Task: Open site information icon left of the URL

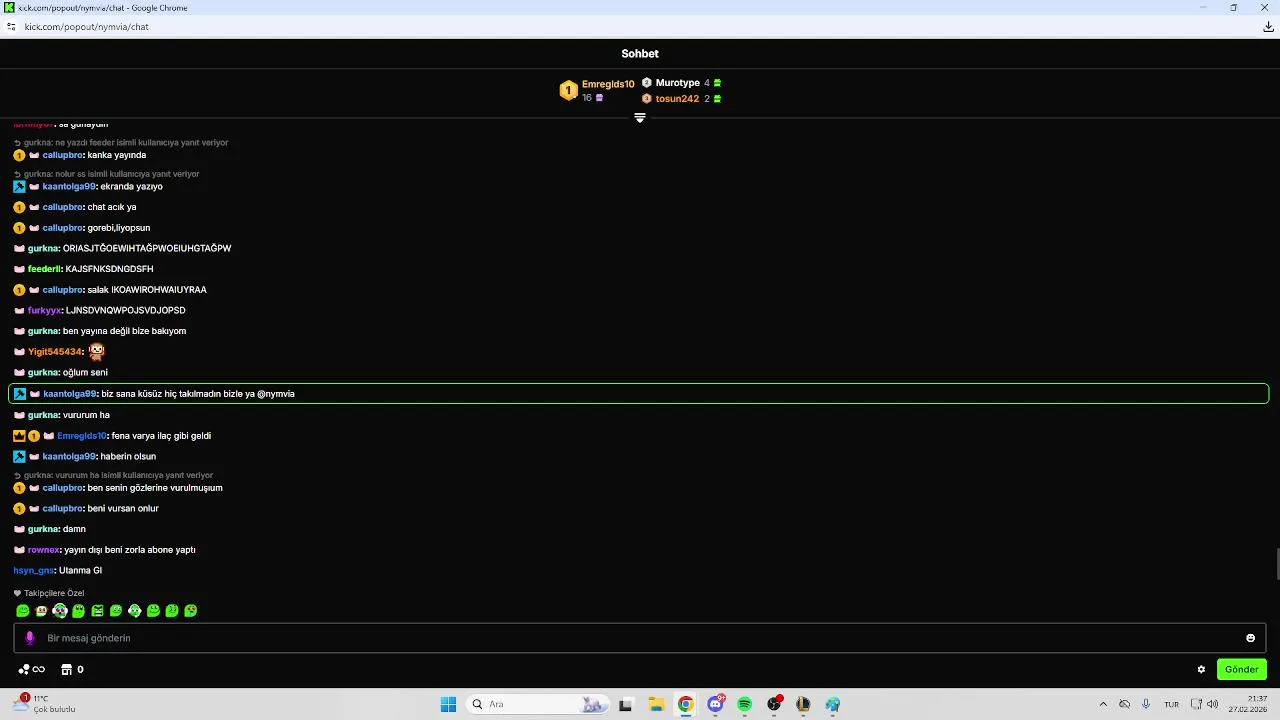Action: (11, 27)
